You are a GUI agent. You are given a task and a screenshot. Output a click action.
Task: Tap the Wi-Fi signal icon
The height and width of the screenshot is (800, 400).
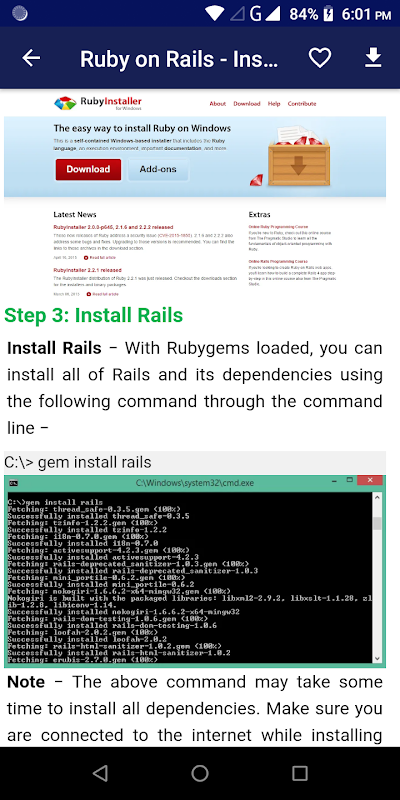tap(215, 13)
